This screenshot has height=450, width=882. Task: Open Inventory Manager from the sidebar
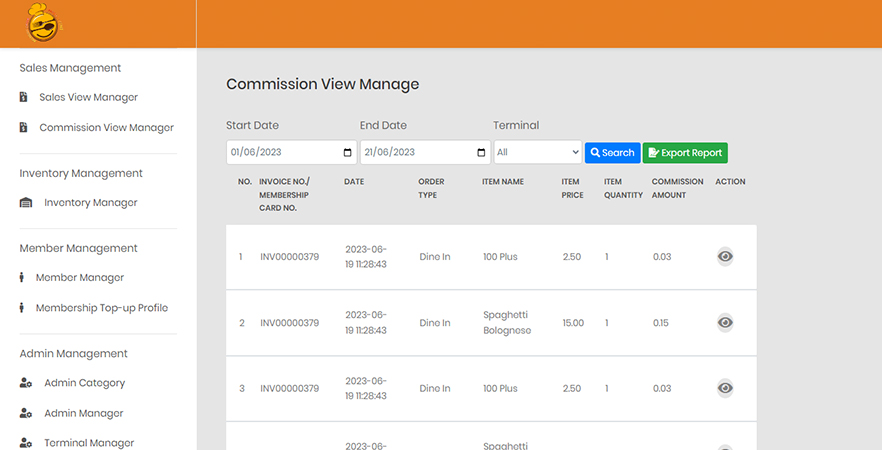coord(90,203)
